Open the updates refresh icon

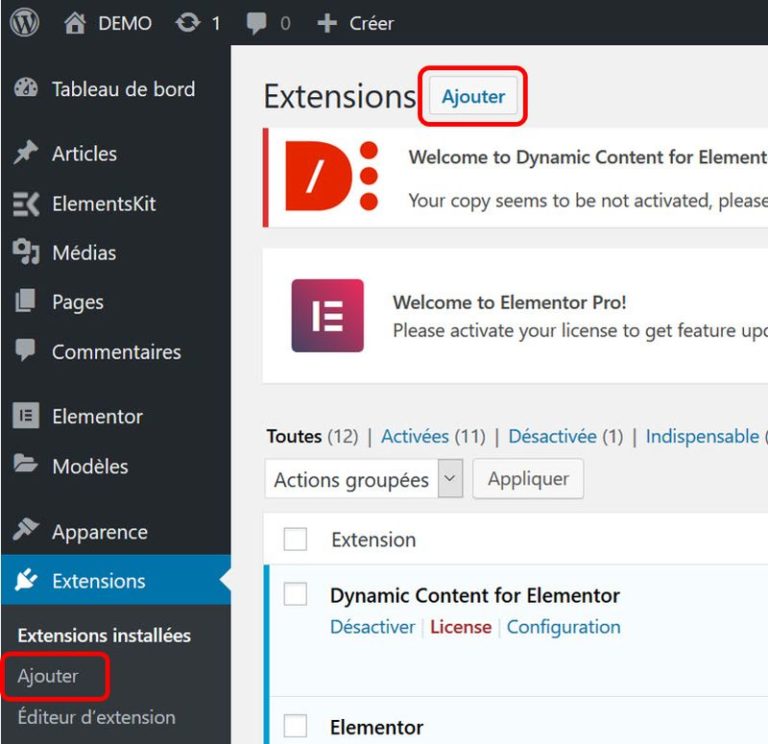point(188,23)
